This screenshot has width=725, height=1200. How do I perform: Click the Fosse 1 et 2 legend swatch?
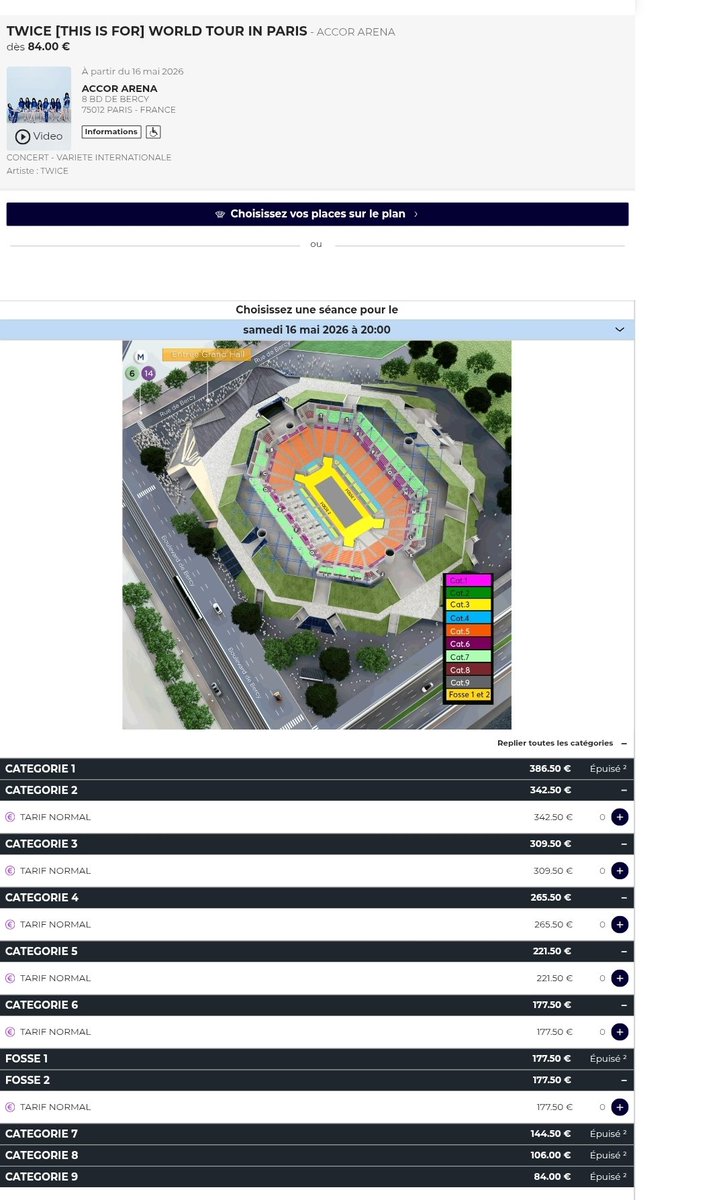(x=469, y=694)
